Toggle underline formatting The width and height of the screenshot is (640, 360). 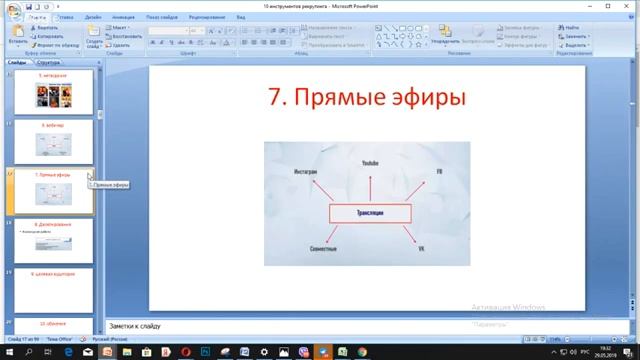(x=171, y=42)
